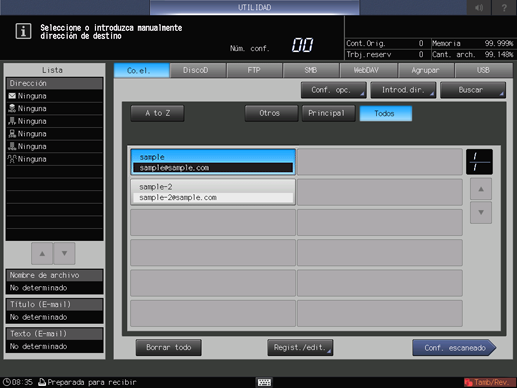
Task: Select the Otros filter
Action: click(x=271, y=113)
